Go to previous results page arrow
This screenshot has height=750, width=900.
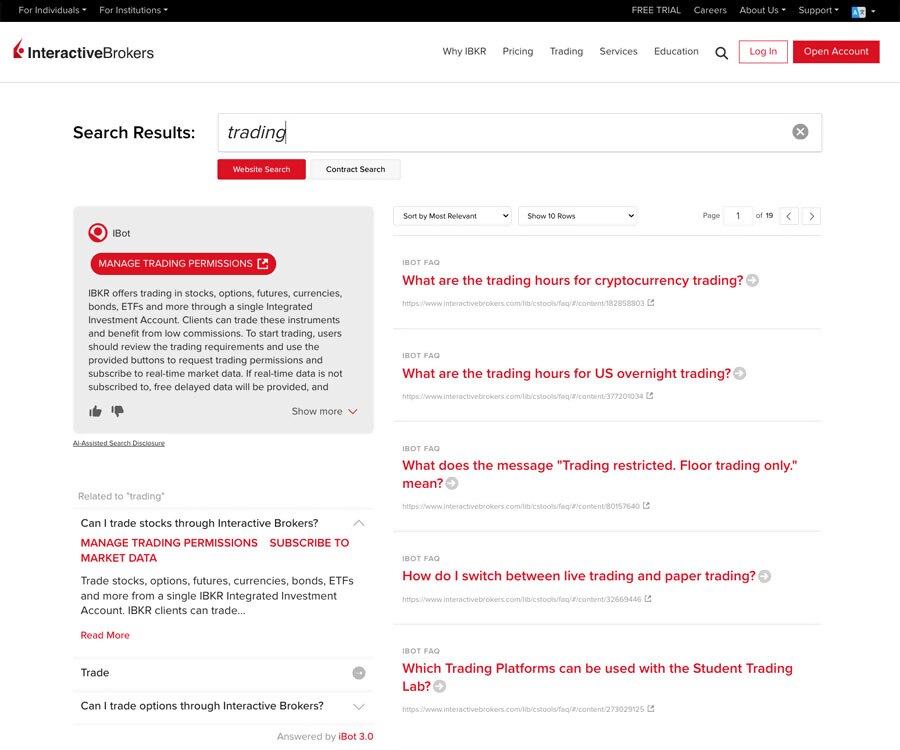(x=789, y=216)
